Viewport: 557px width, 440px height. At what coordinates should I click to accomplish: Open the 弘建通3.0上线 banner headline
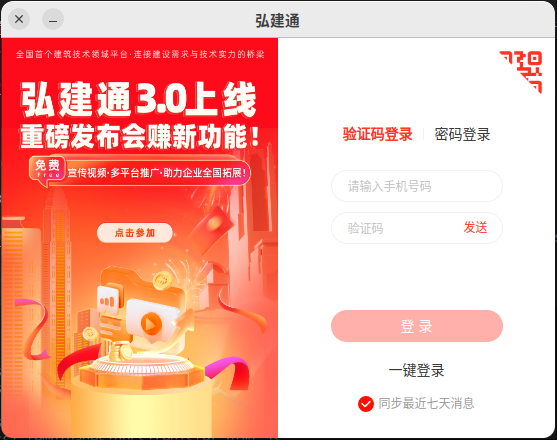tap(139, 99)
